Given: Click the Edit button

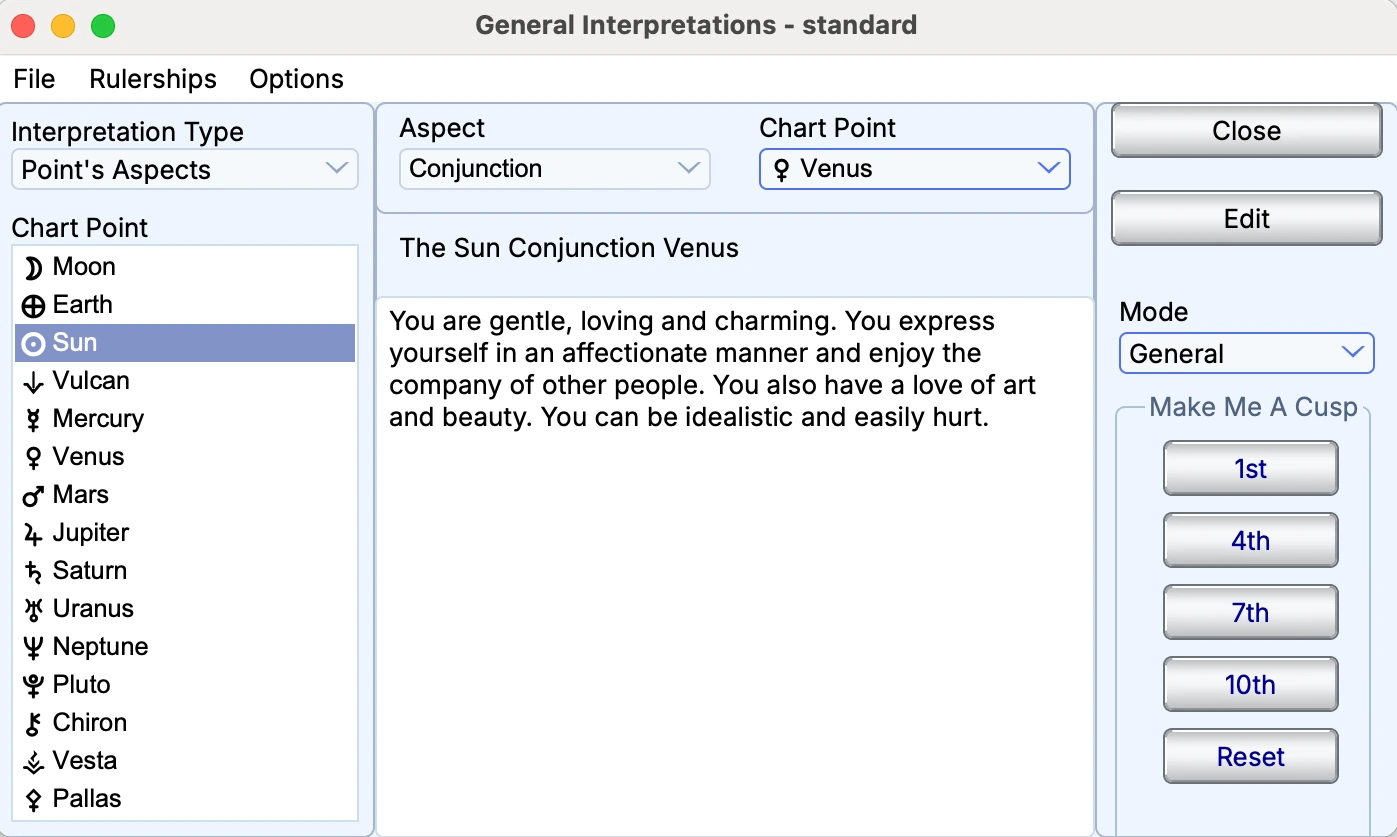Looking at the screenshot, I should (x=1246, y=218).
